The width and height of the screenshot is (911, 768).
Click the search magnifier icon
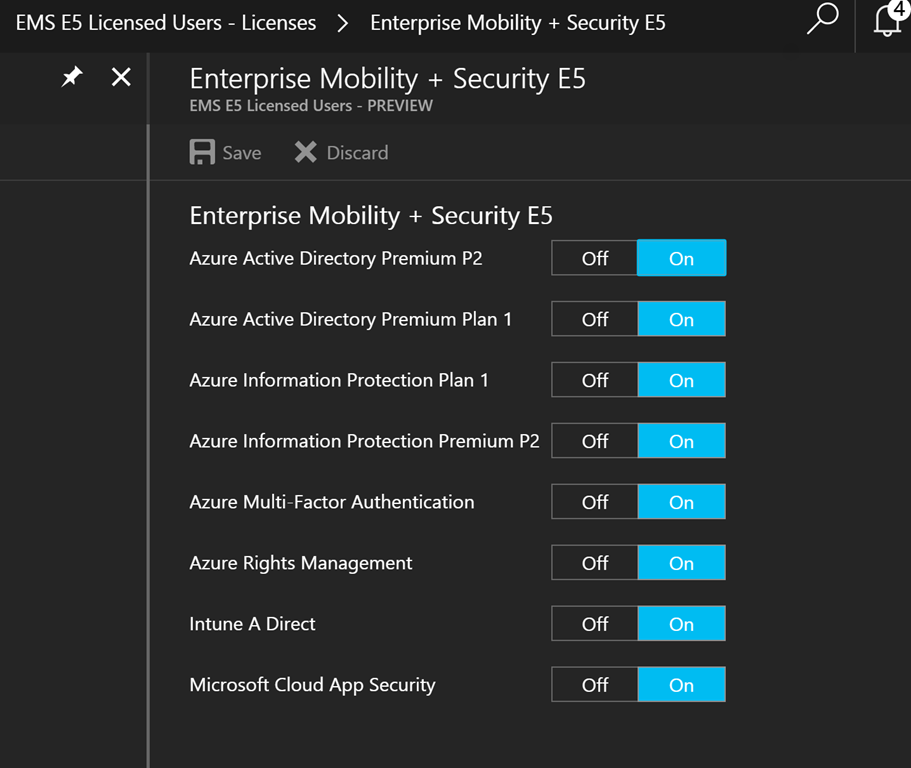pyautogui.click(x=822, y=19)
